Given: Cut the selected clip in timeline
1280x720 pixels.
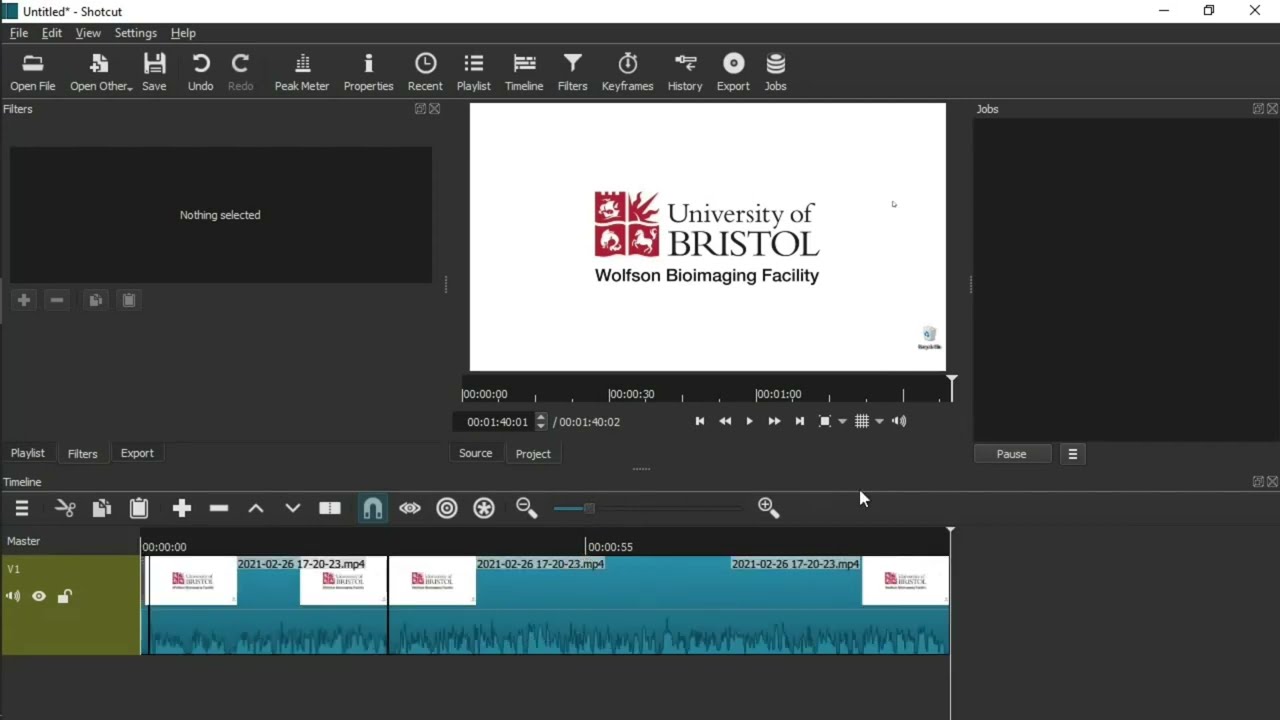Looking at the screenshot, I should pyautogui.click(x=65, y=508).
